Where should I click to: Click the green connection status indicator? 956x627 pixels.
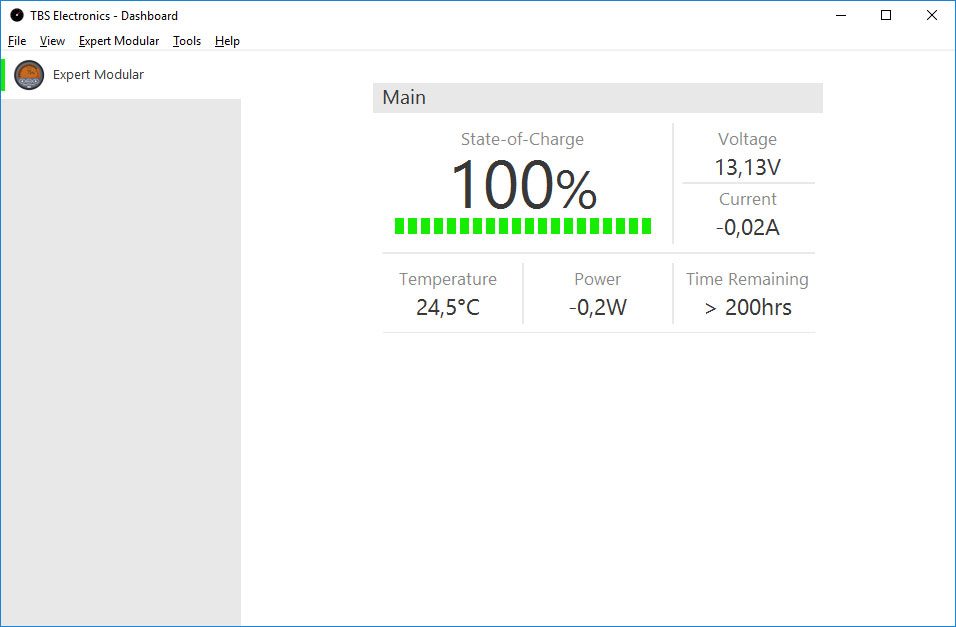pyautogui.click(x=3, y=75)
